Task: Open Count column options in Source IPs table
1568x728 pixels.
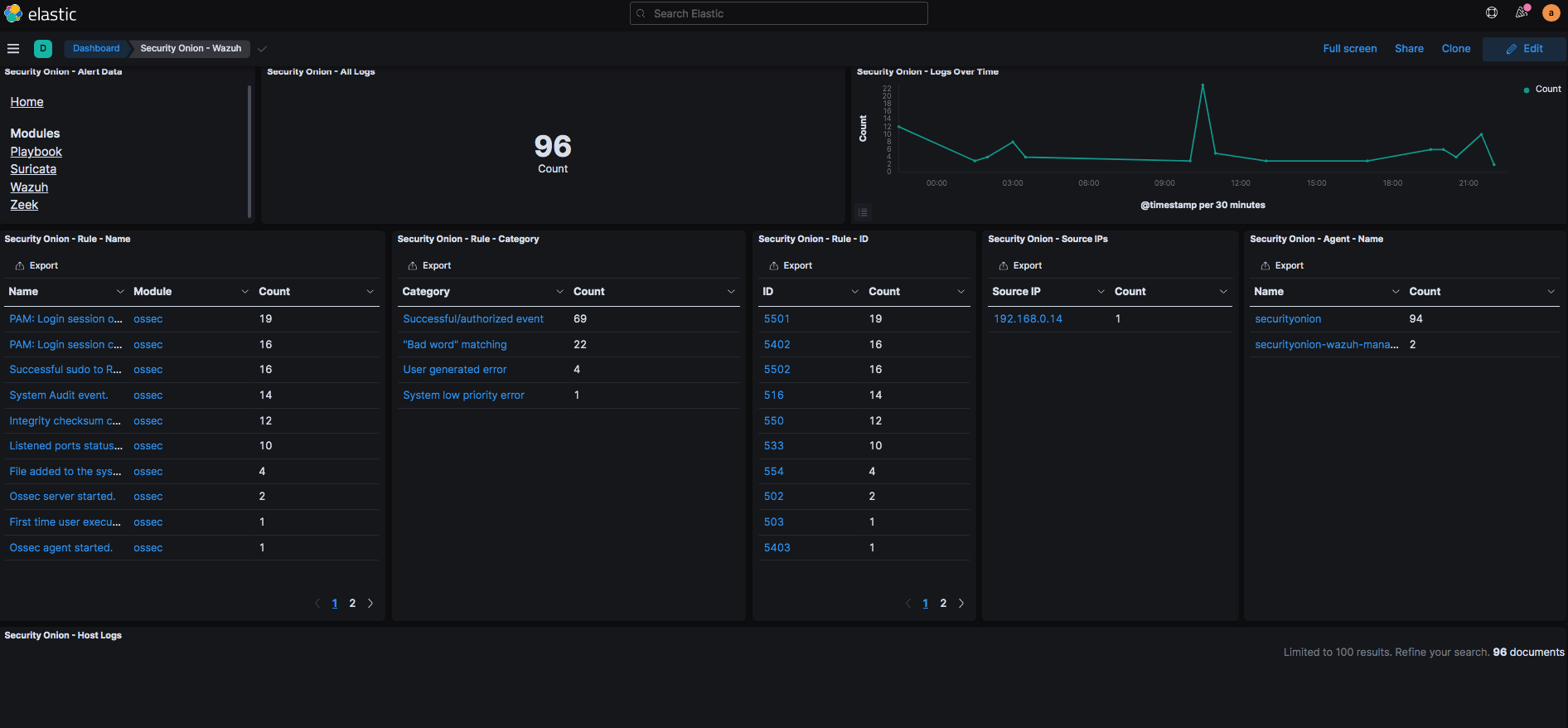Action: (1223, 291)
